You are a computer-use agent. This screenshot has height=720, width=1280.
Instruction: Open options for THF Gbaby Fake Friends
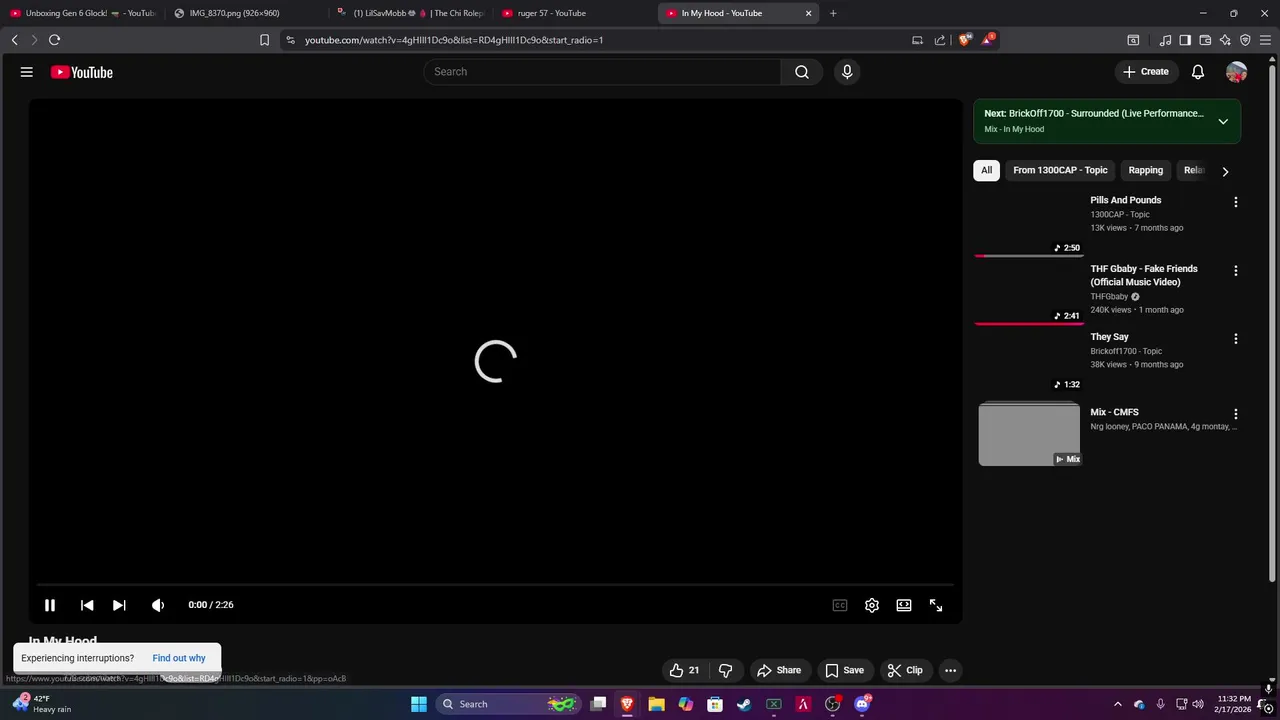[1236, 271]
